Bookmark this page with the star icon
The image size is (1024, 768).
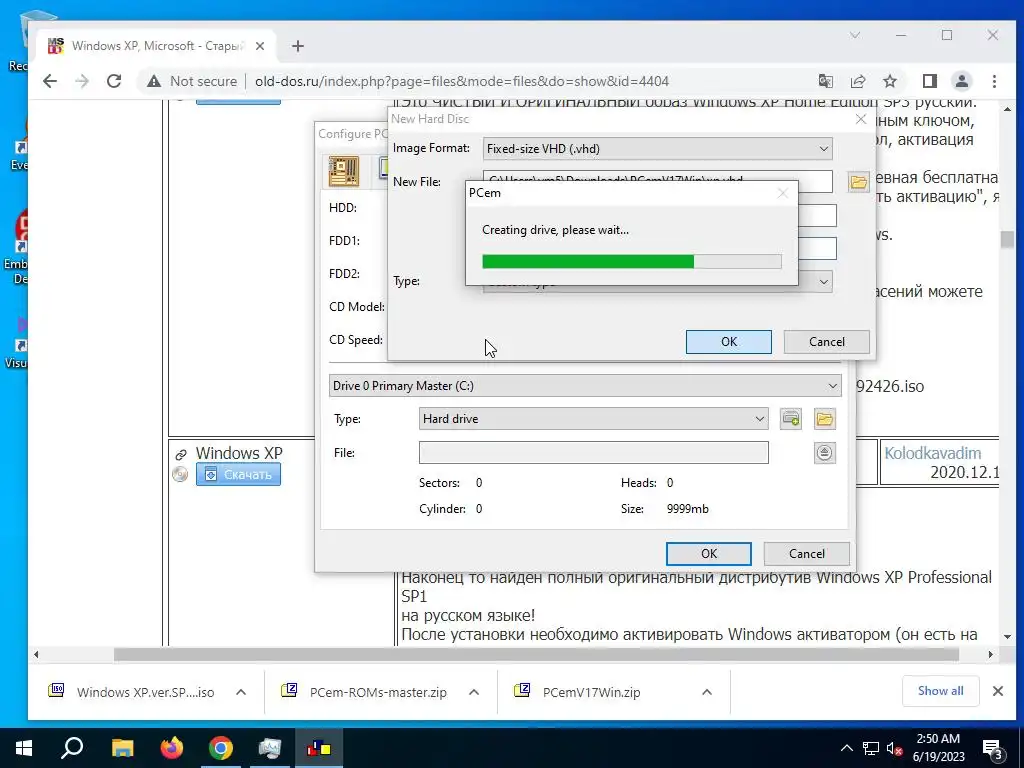(x=889, y=81)
